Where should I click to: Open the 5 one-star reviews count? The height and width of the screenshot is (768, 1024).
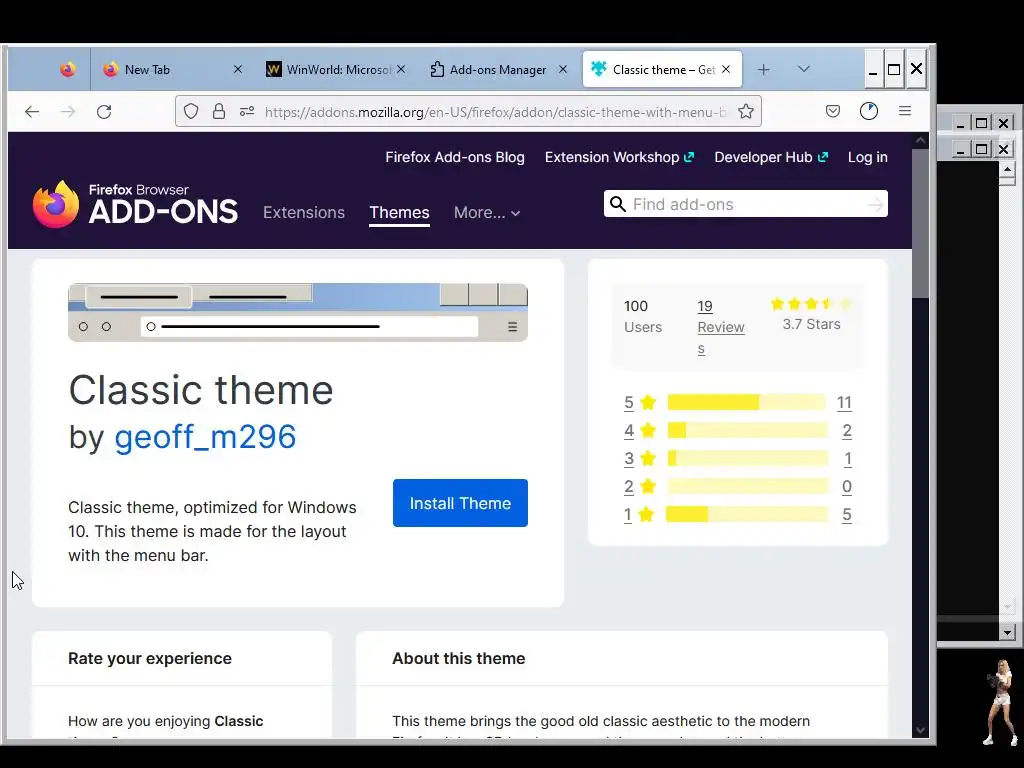[x=846, y=515]
